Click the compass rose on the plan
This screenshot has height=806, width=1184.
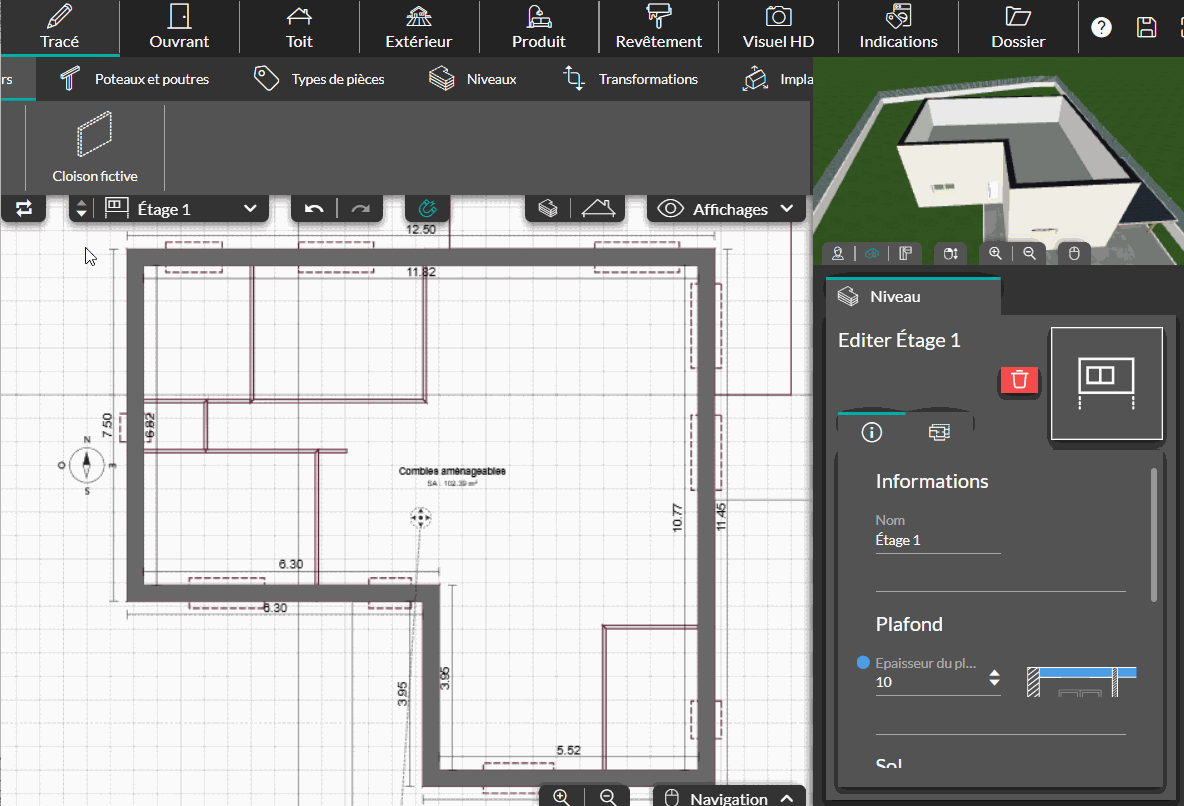coord(87,465)
